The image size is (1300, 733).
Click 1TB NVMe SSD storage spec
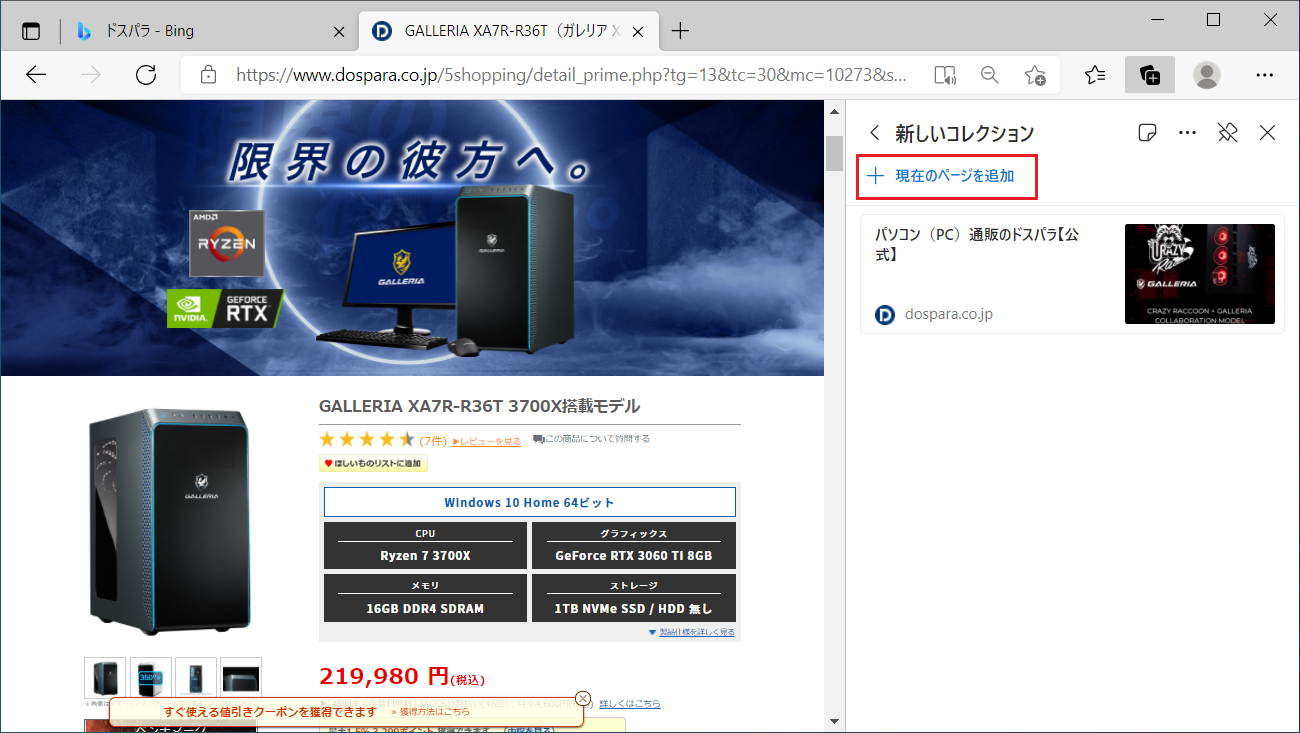pyautogui.click(x=634, y=598)
